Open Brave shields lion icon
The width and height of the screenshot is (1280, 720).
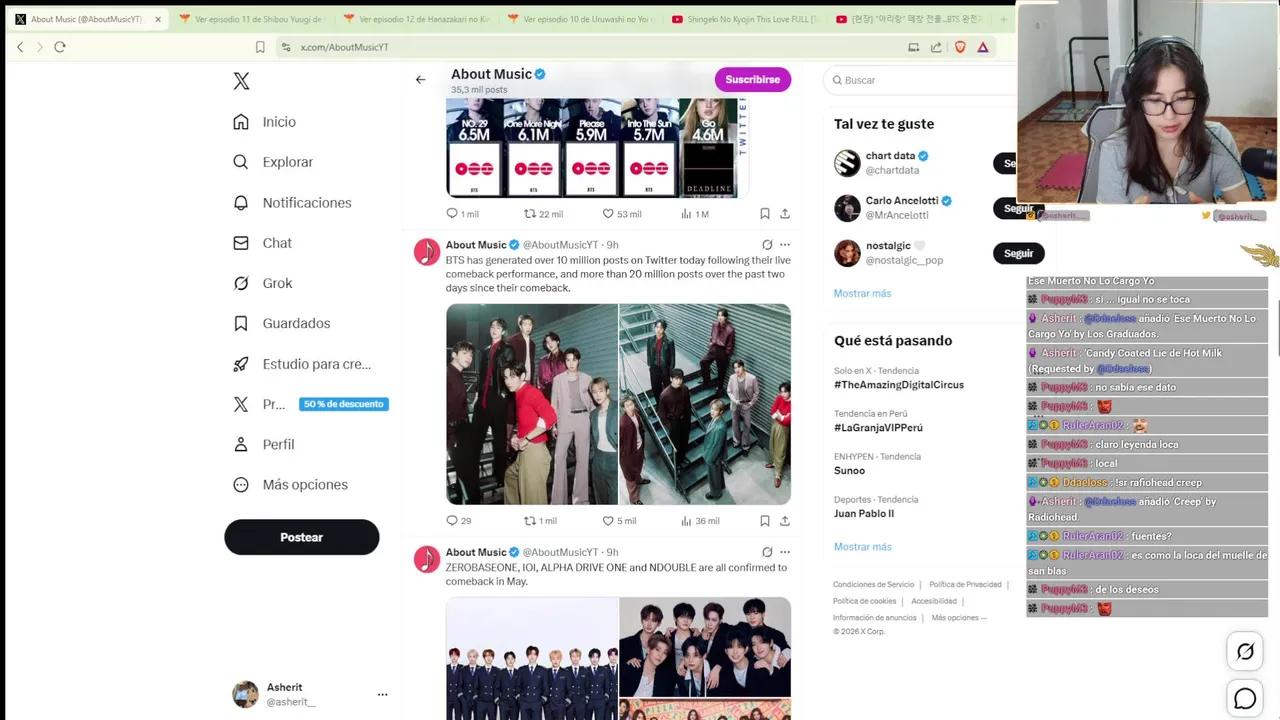point(962,47)
